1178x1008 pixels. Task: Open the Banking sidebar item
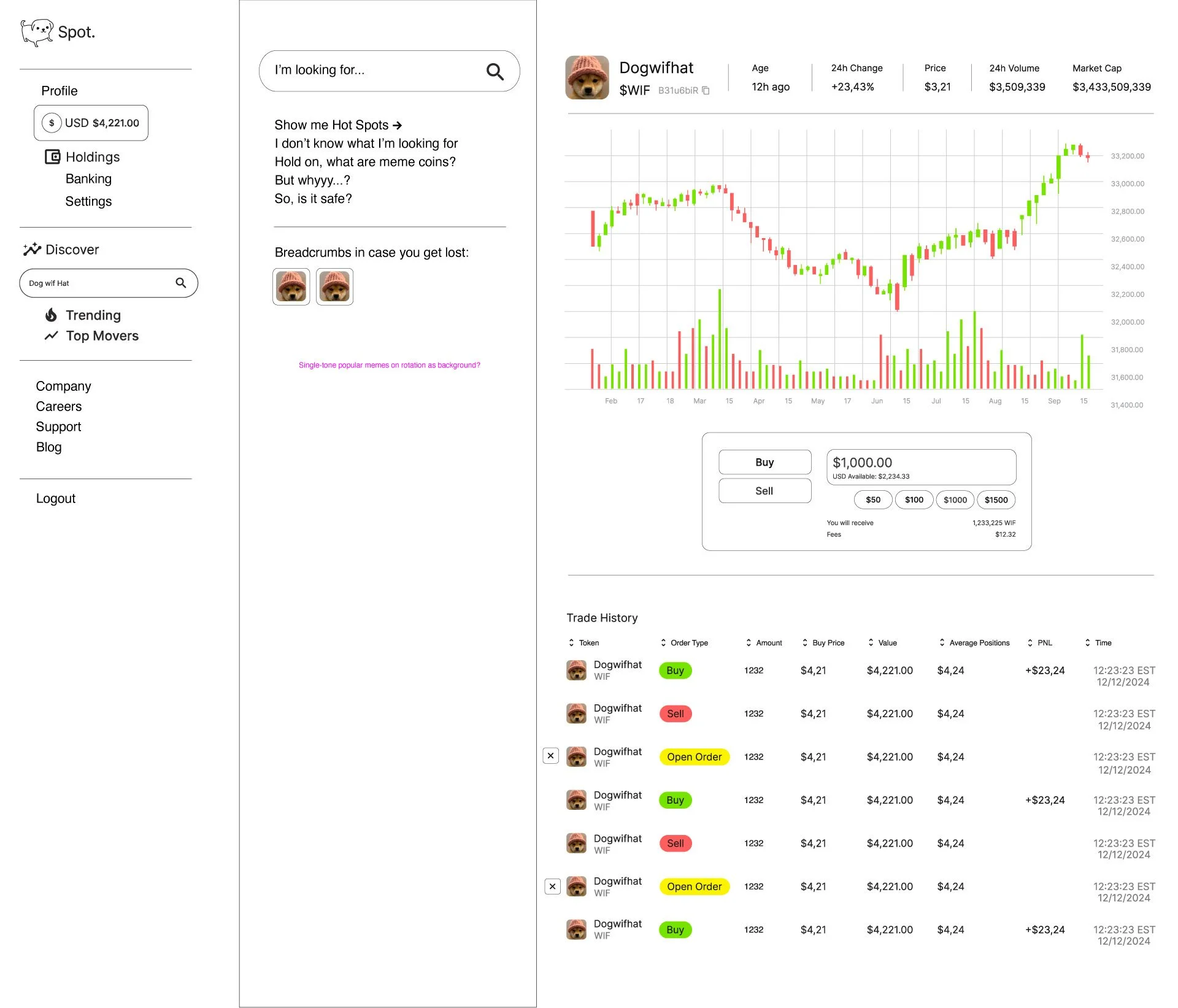tap(88, 179)
